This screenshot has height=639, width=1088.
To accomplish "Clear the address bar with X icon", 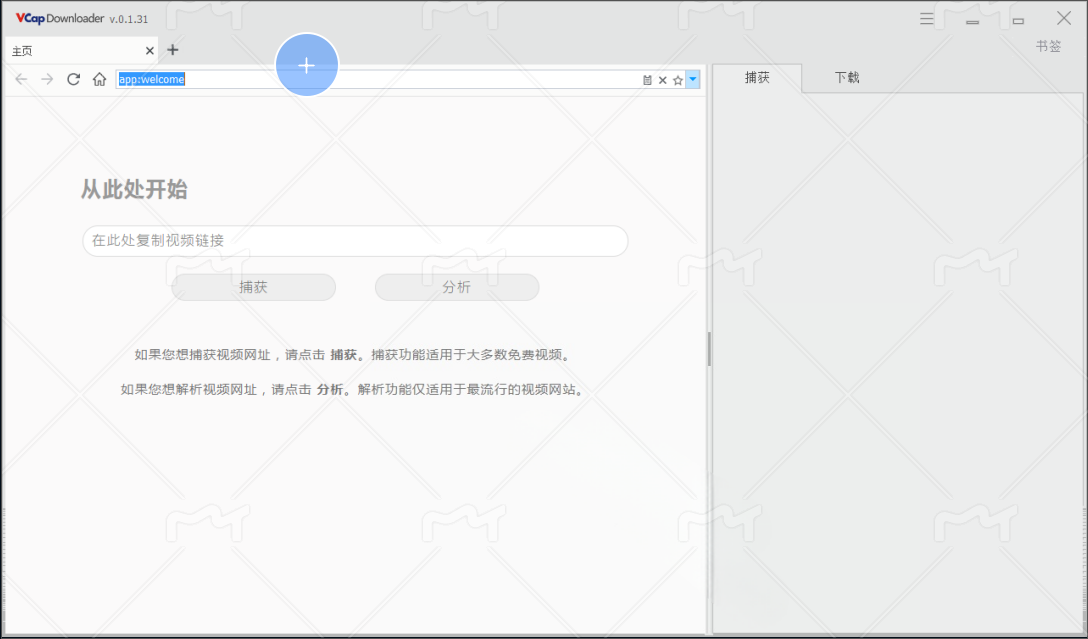I will (662, 80).
